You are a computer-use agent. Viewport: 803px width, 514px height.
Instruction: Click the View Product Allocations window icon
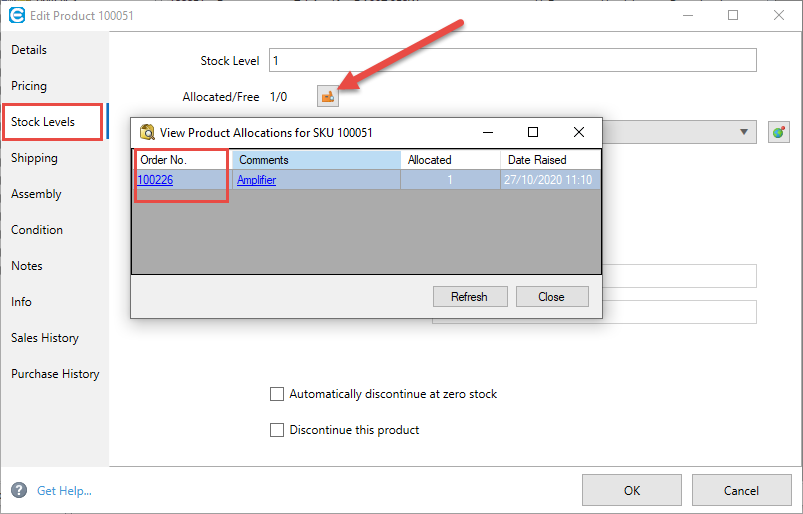(147, 132)
